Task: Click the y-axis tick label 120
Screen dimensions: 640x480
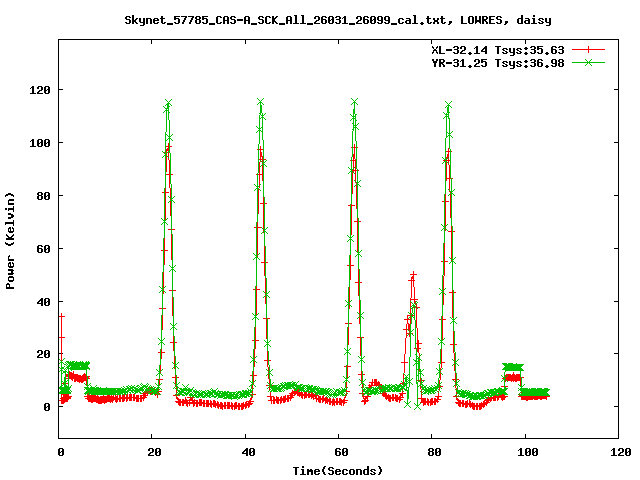Action: [x=40, y=90]
